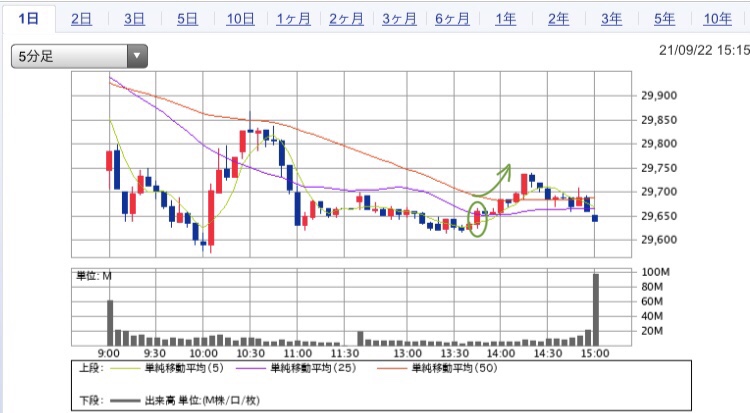Click the 13:30 time axis label
The image size is (750, 413).
[x=454, y=354]
